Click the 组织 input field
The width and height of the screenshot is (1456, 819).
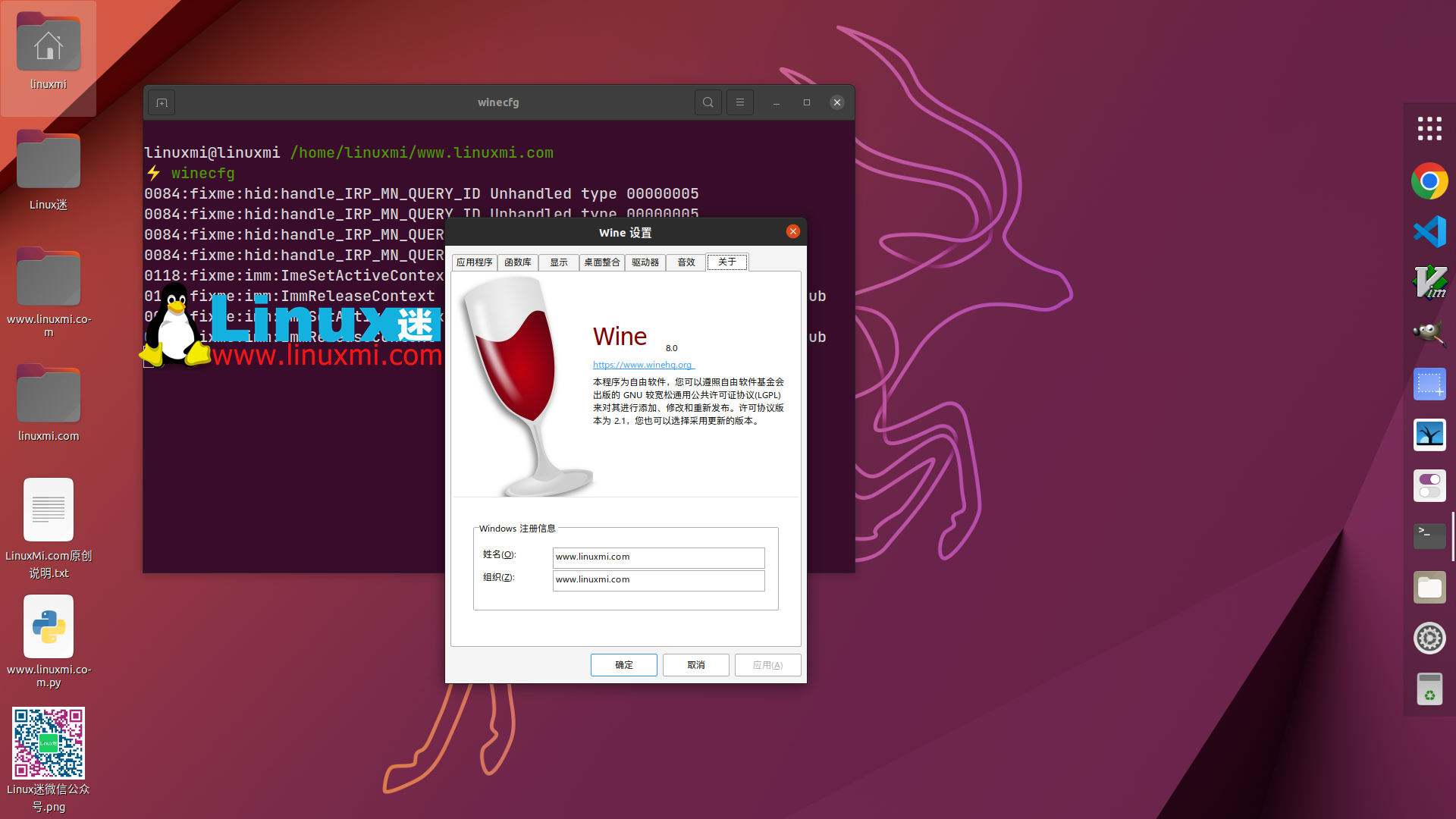click(658, 580)
